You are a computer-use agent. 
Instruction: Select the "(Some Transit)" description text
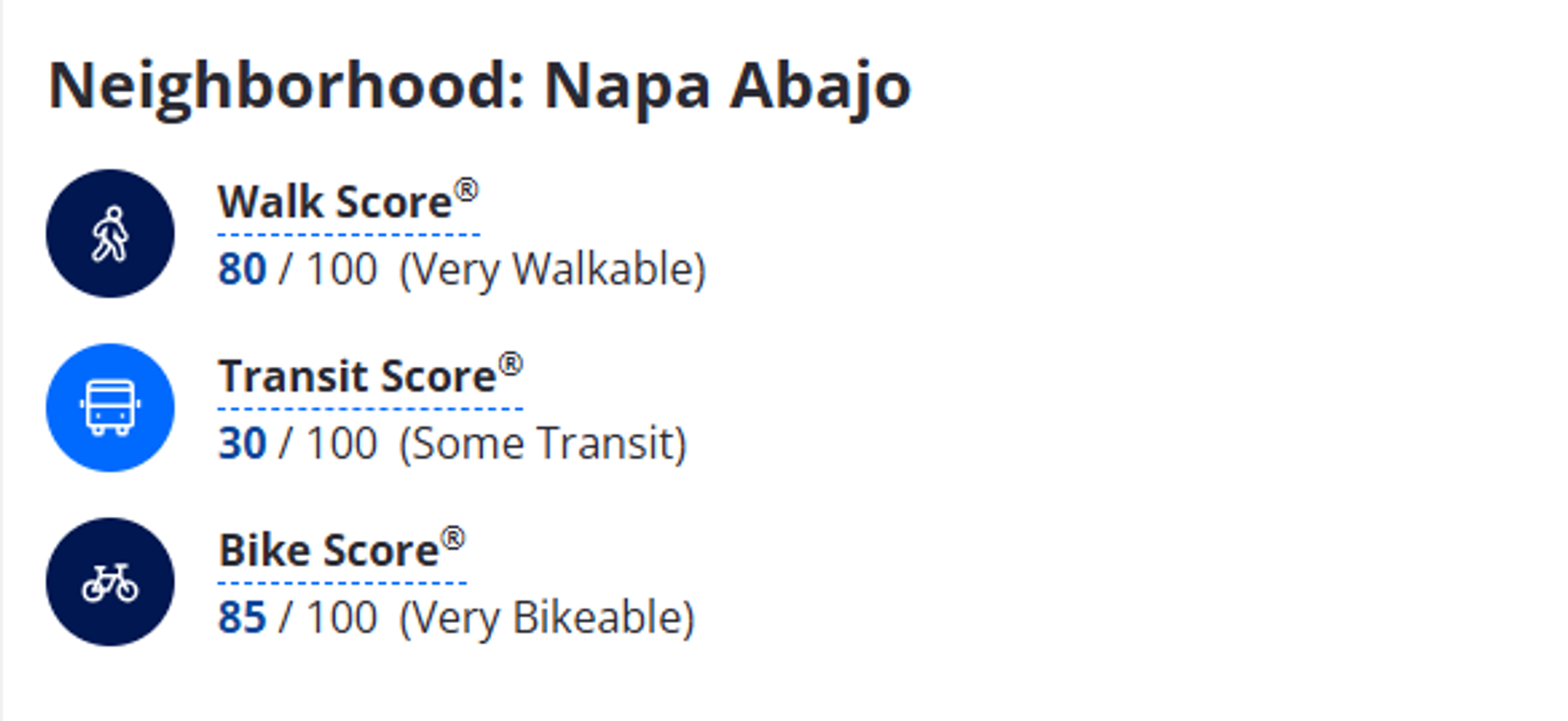tap(542, 443)
